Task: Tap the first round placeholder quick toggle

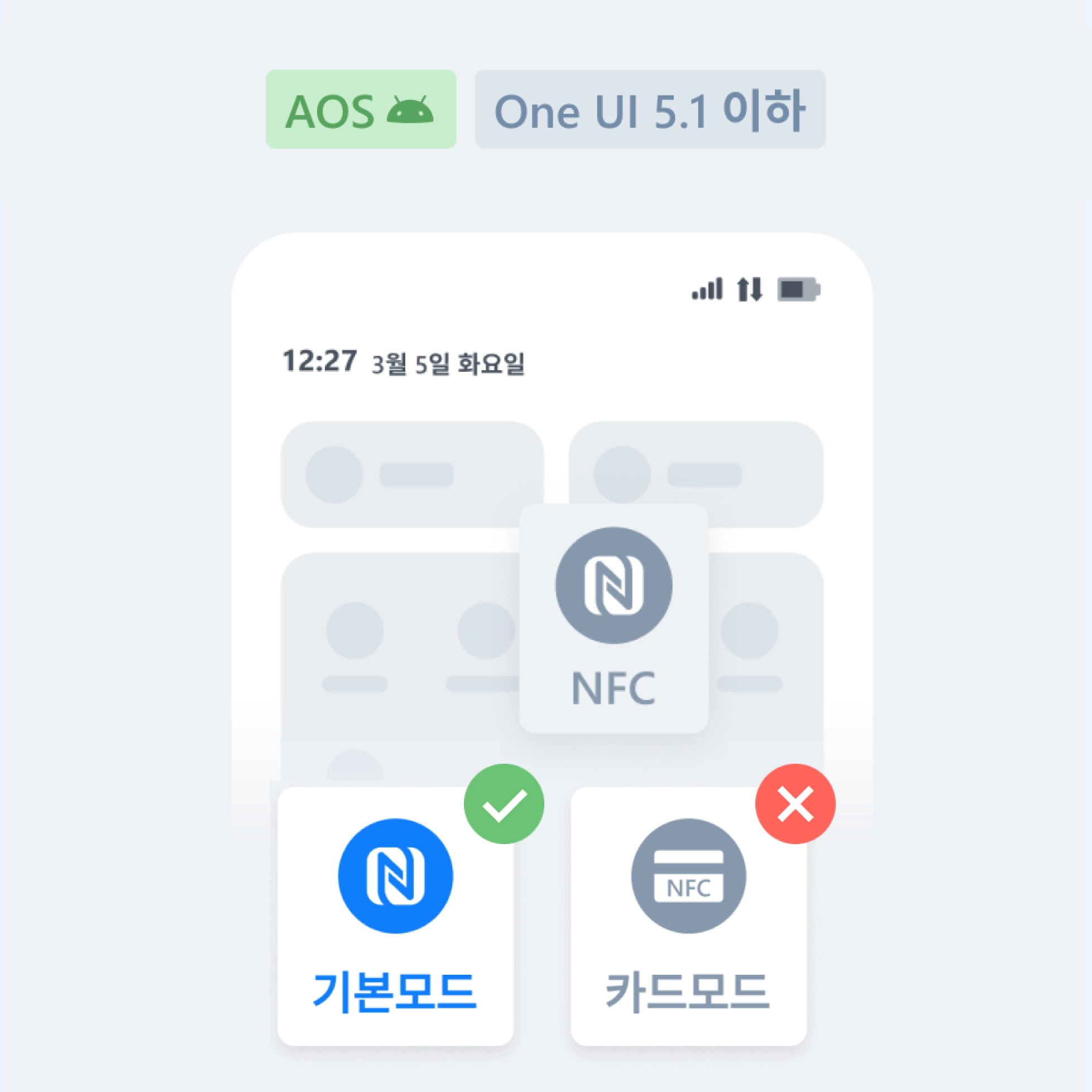Action: pyautogui.click(x=355, y=630)
